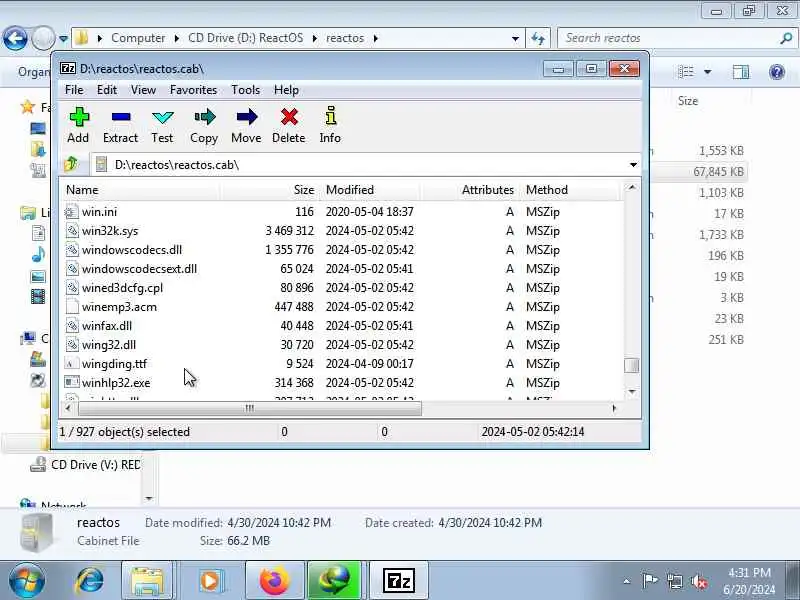Open Internet Explorer from the taskbar
Screen dimensions: 800x600
(90, 581)
